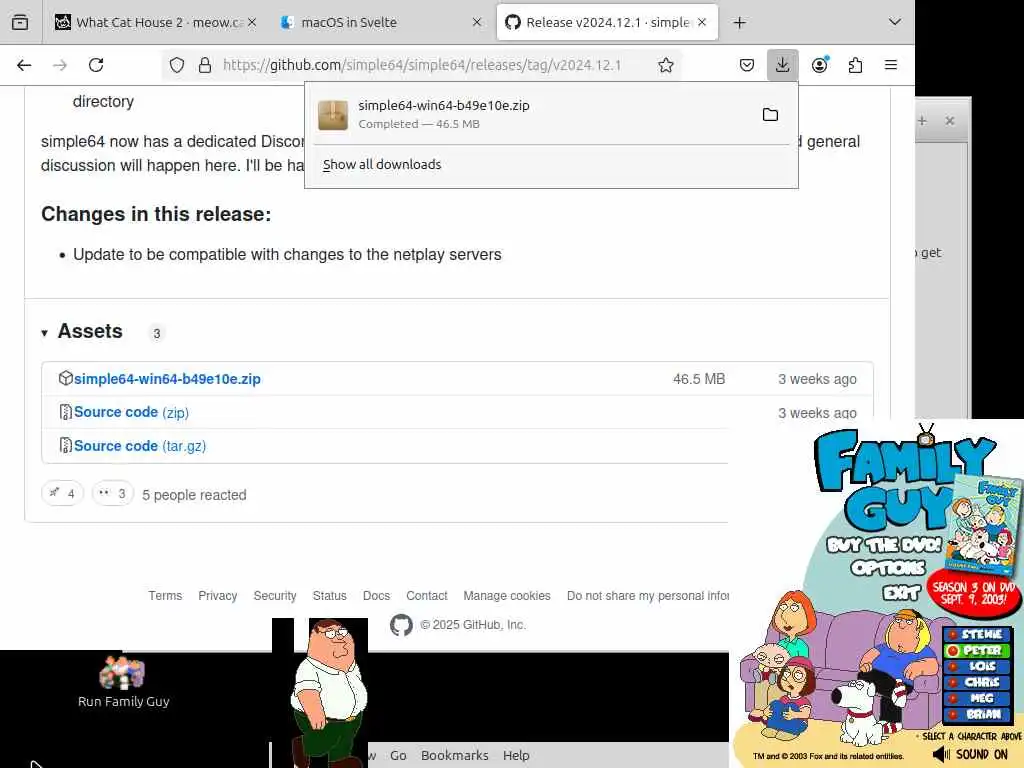1024x768 pixels.
Task: Download Source code (zip) asset
Action: (131, 412)
